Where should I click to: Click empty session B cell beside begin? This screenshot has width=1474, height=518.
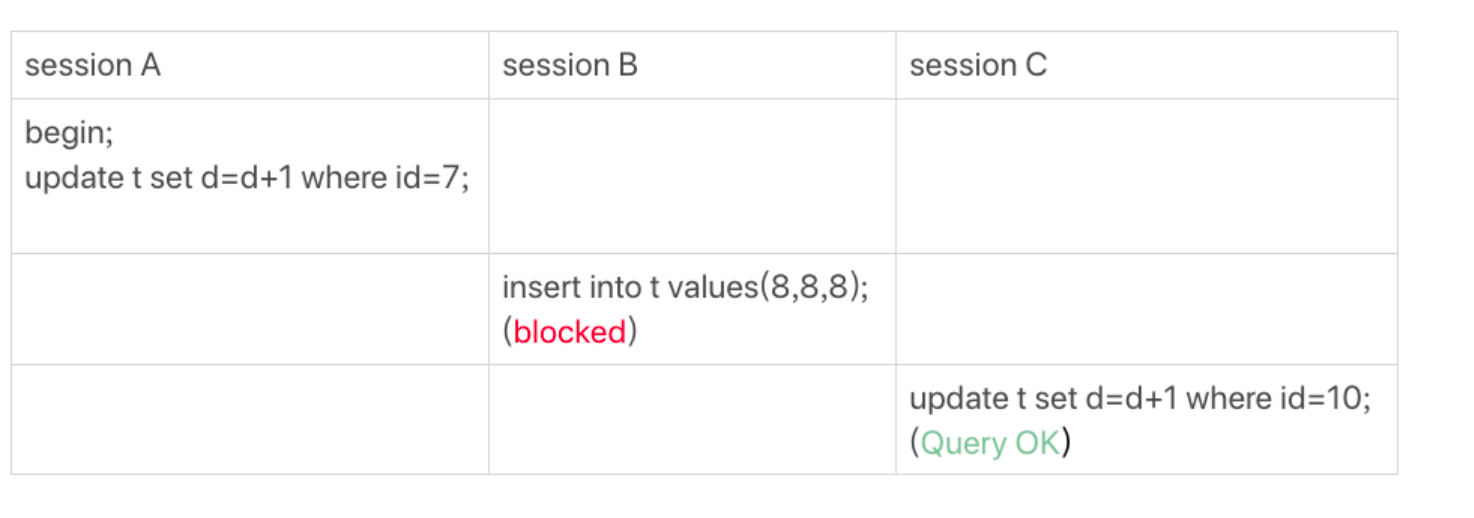[692, 176]
